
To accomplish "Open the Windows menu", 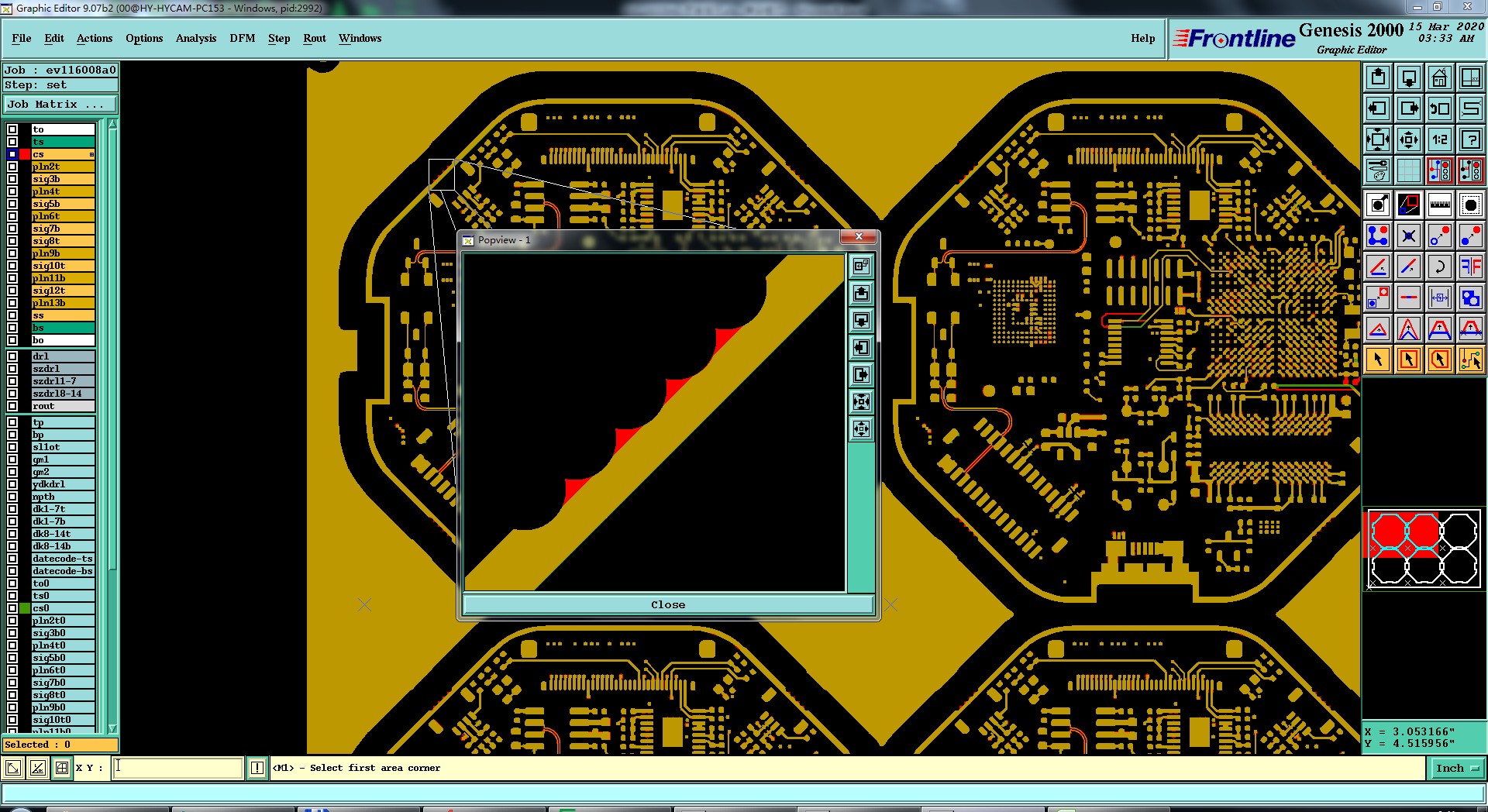I will (x=360, y=38).
